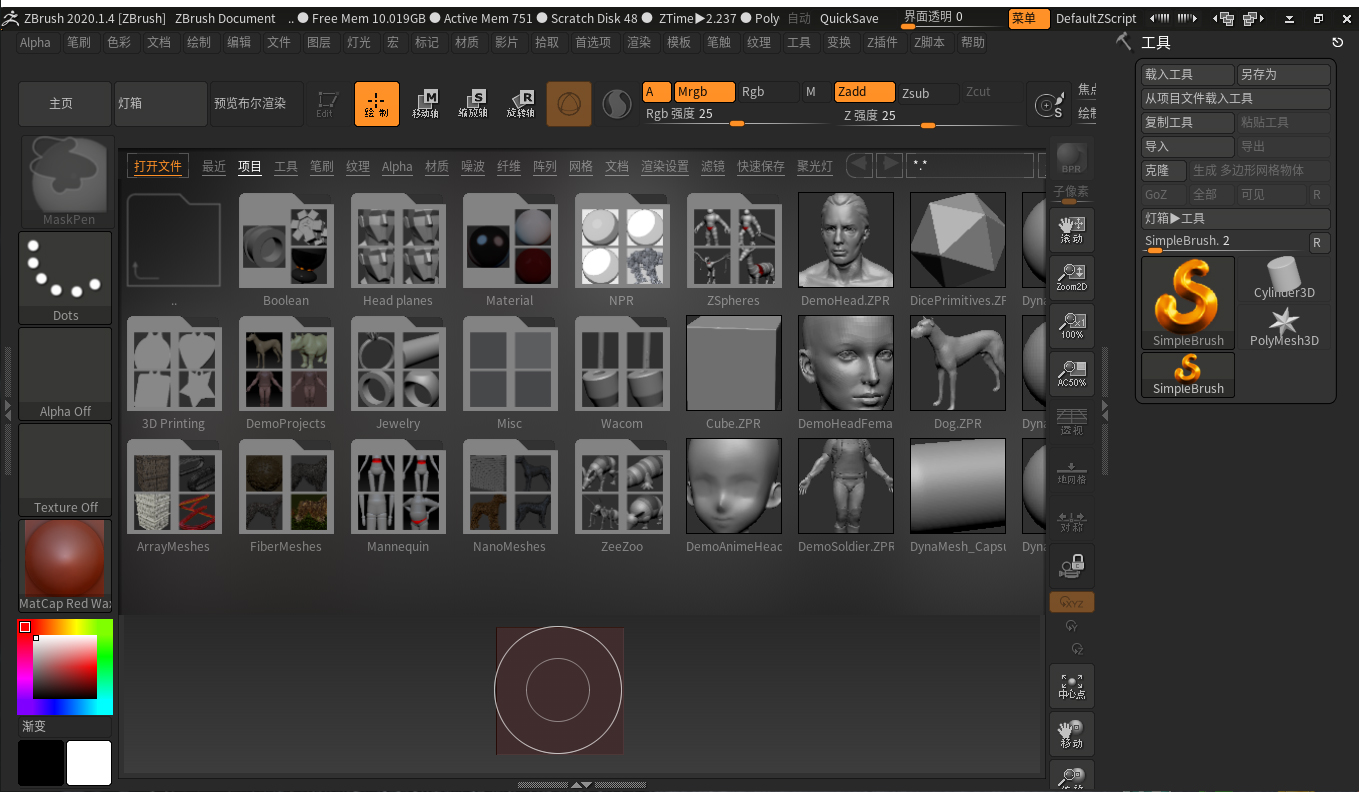1359x792 pixels.
Task: Click the 滚动 scroll hand icon
Action: [1071, 230]
